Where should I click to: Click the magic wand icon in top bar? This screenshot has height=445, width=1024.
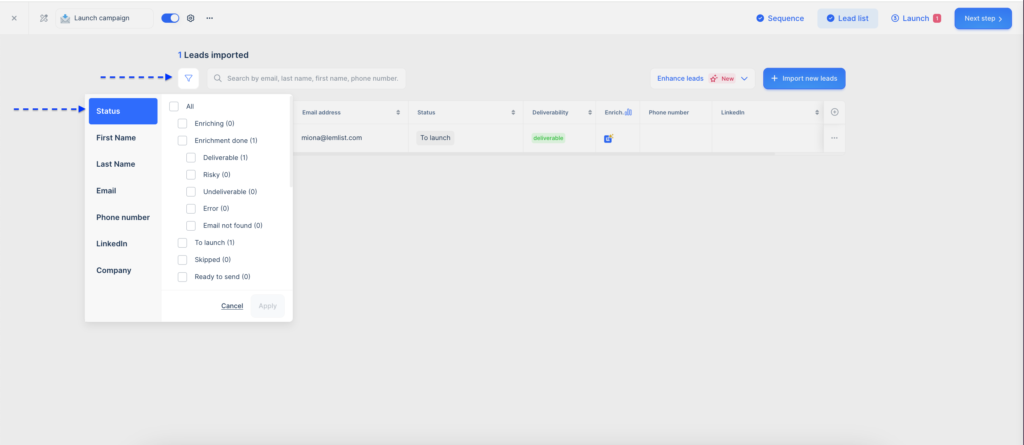point(43,18)
